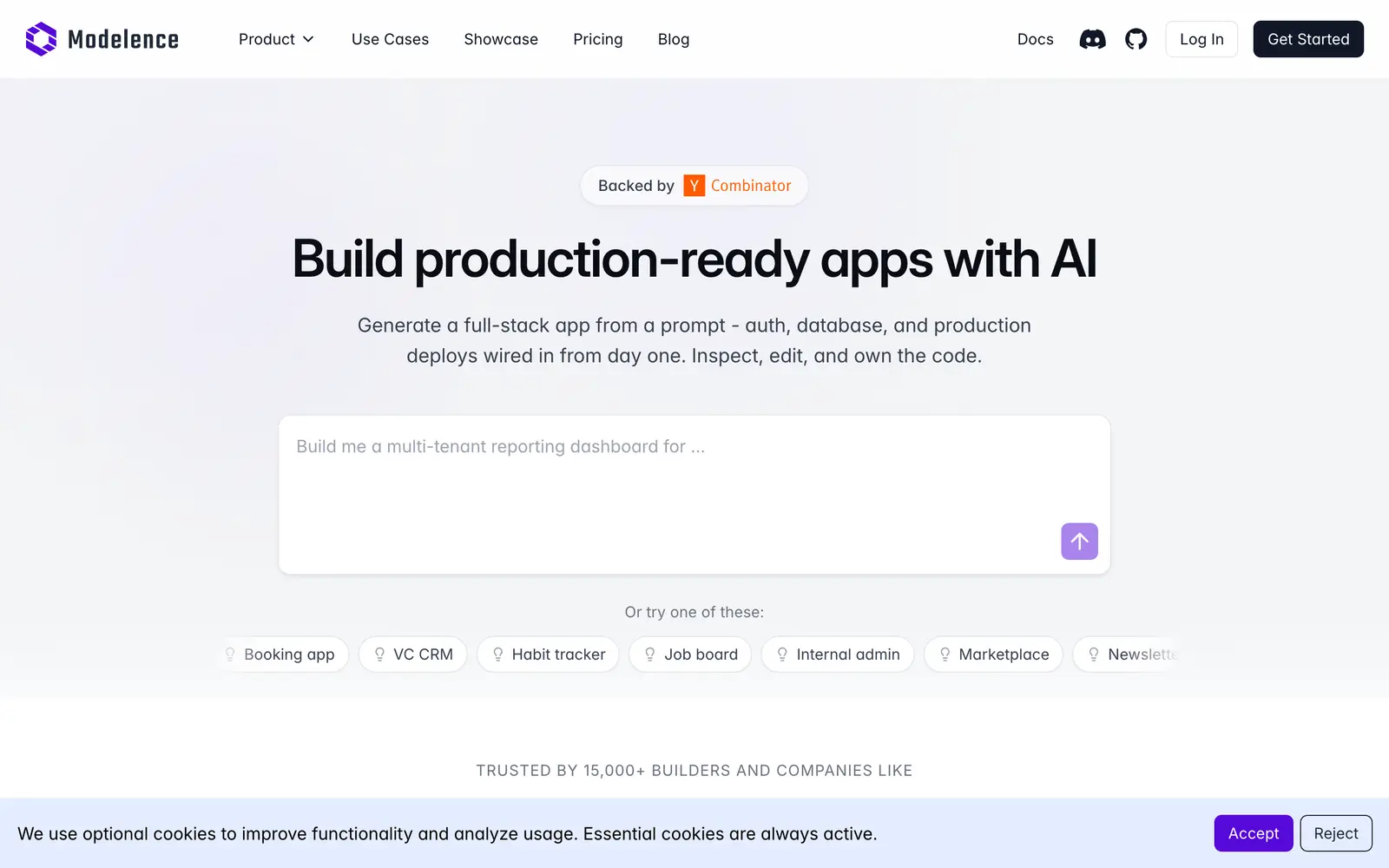This screenshot has height=868, width=1389.
Task: Open the Discord icon link
Action: pyautogui.click(x=1092, y=39)
